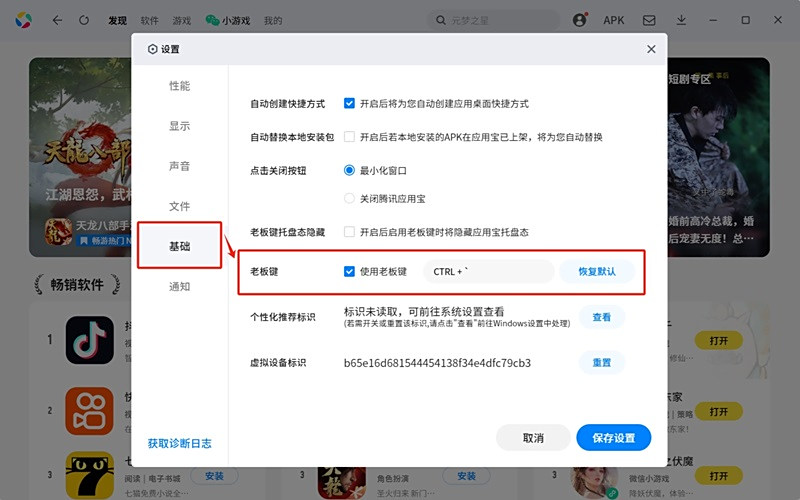Click the 天龙八部 banner thumbnail
This screenshot has height=500, width=800.
[x=80, y=157]
